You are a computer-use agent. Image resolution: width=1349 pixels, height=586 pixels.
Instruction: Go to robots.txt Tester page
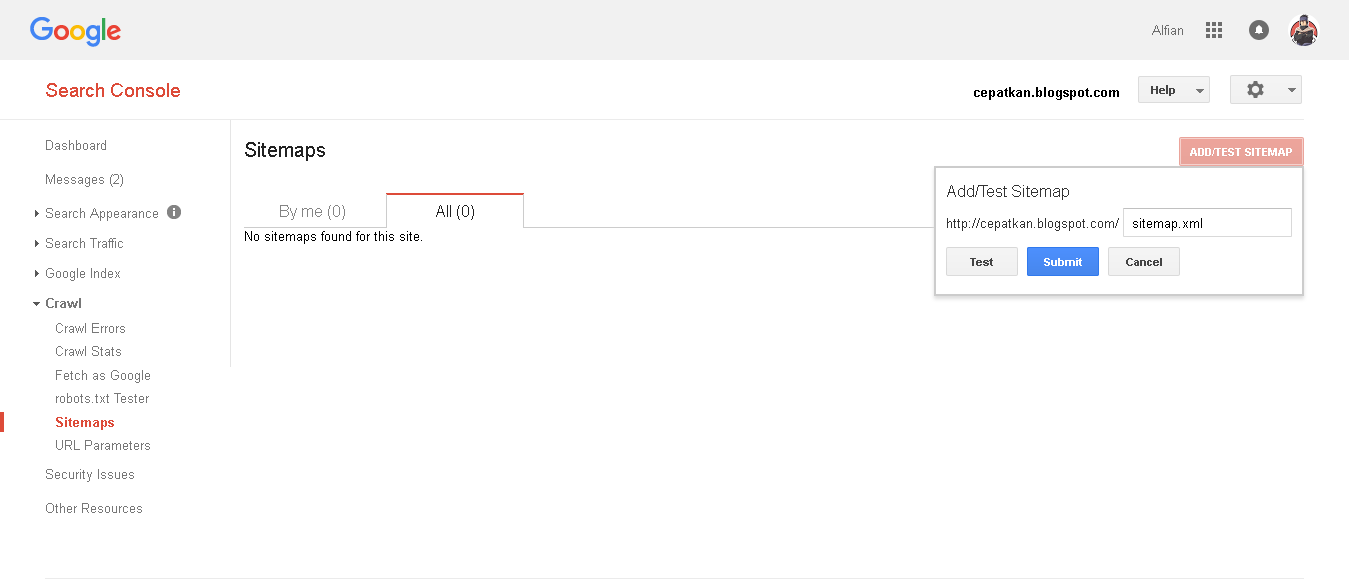tap(102, 398)
